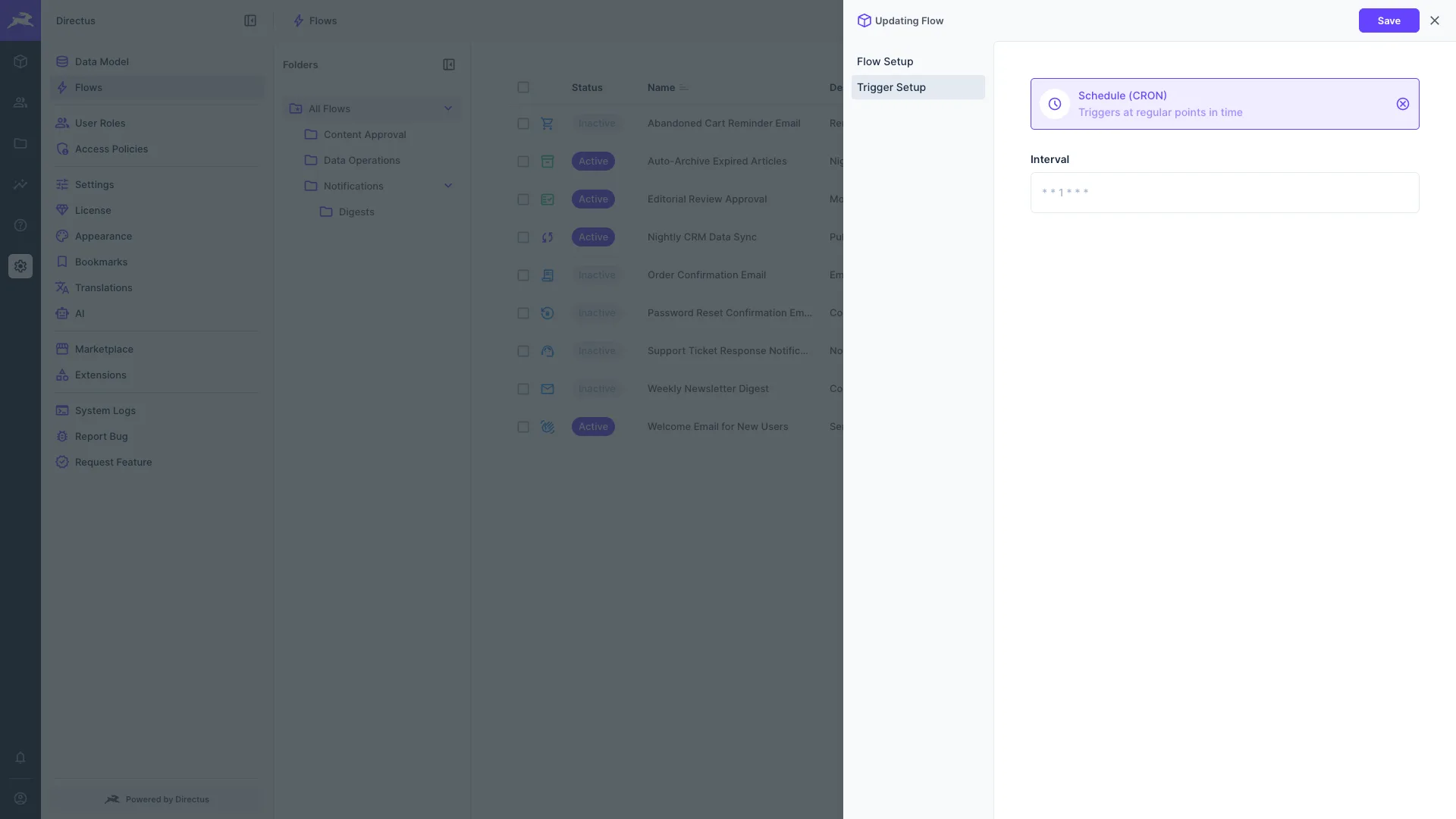This screenshot has height=819, width=1456.
Task: Check the Editorial Review Approval row
Action: click(523, 199)
